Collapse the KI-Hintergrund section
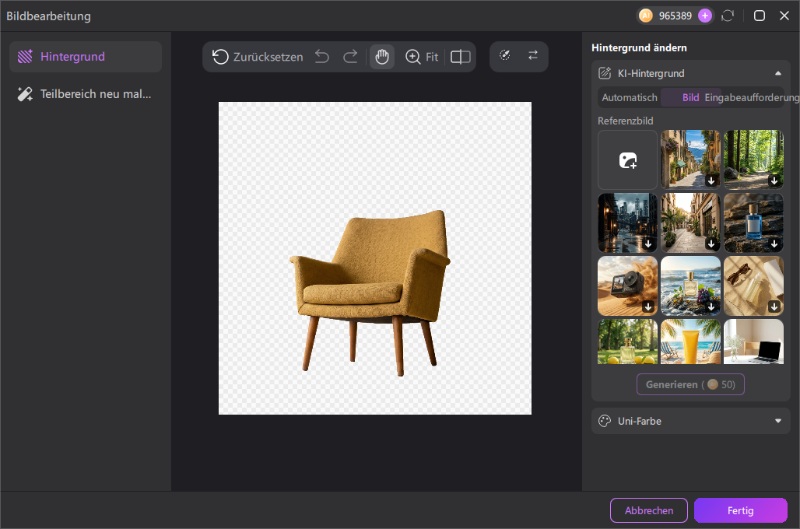The height and width of the screenshot is (529, 800). pos(778,73)
